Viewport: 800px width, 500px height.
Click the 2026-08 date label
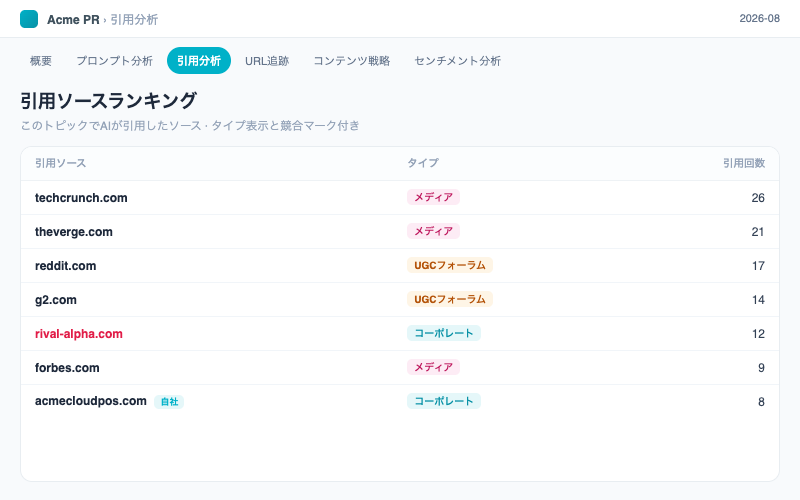point(759,18)
